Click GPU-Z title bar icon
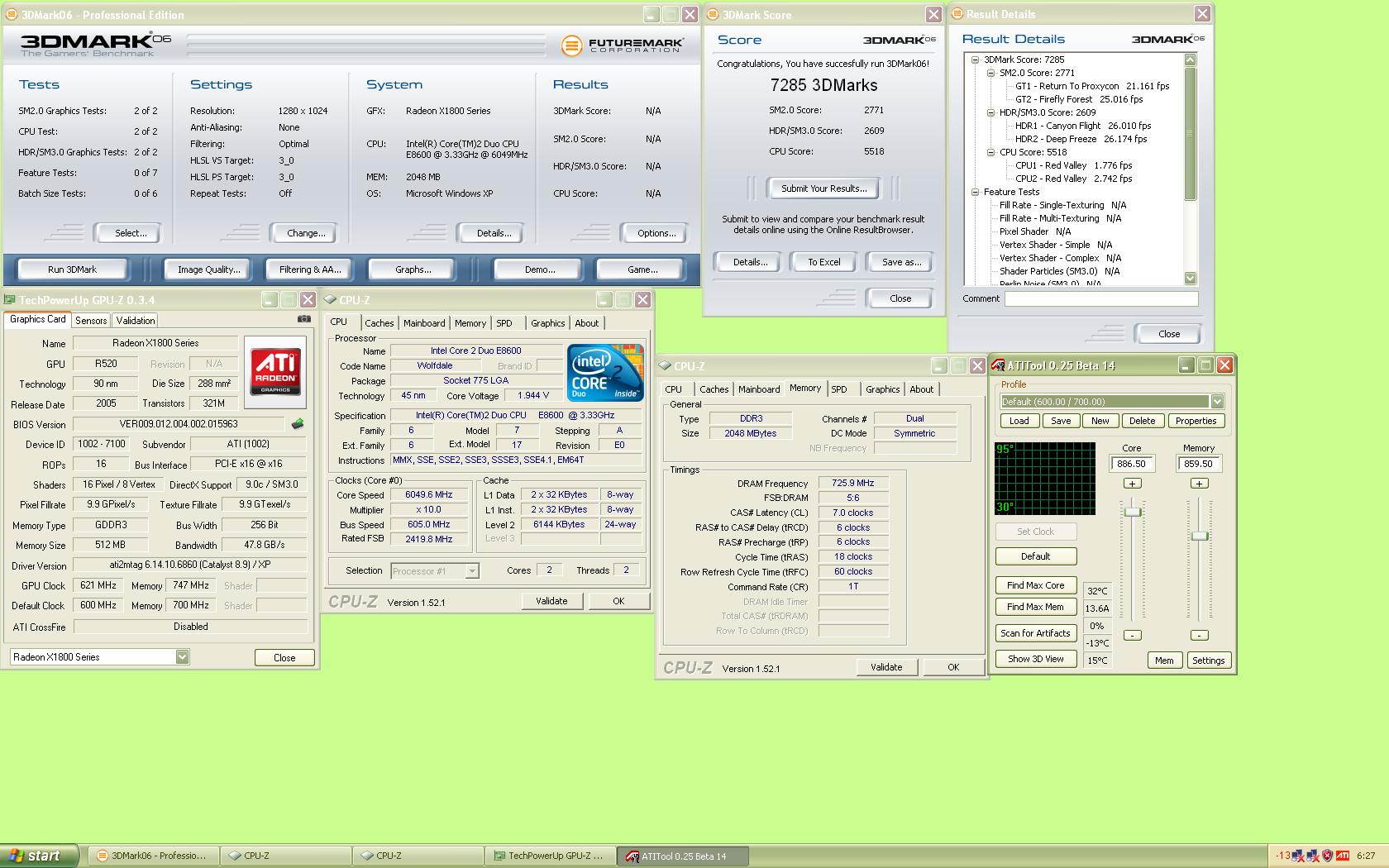The height and width of the screenshot is (868, 1389). pyautogui.click(x=10, y=300)
